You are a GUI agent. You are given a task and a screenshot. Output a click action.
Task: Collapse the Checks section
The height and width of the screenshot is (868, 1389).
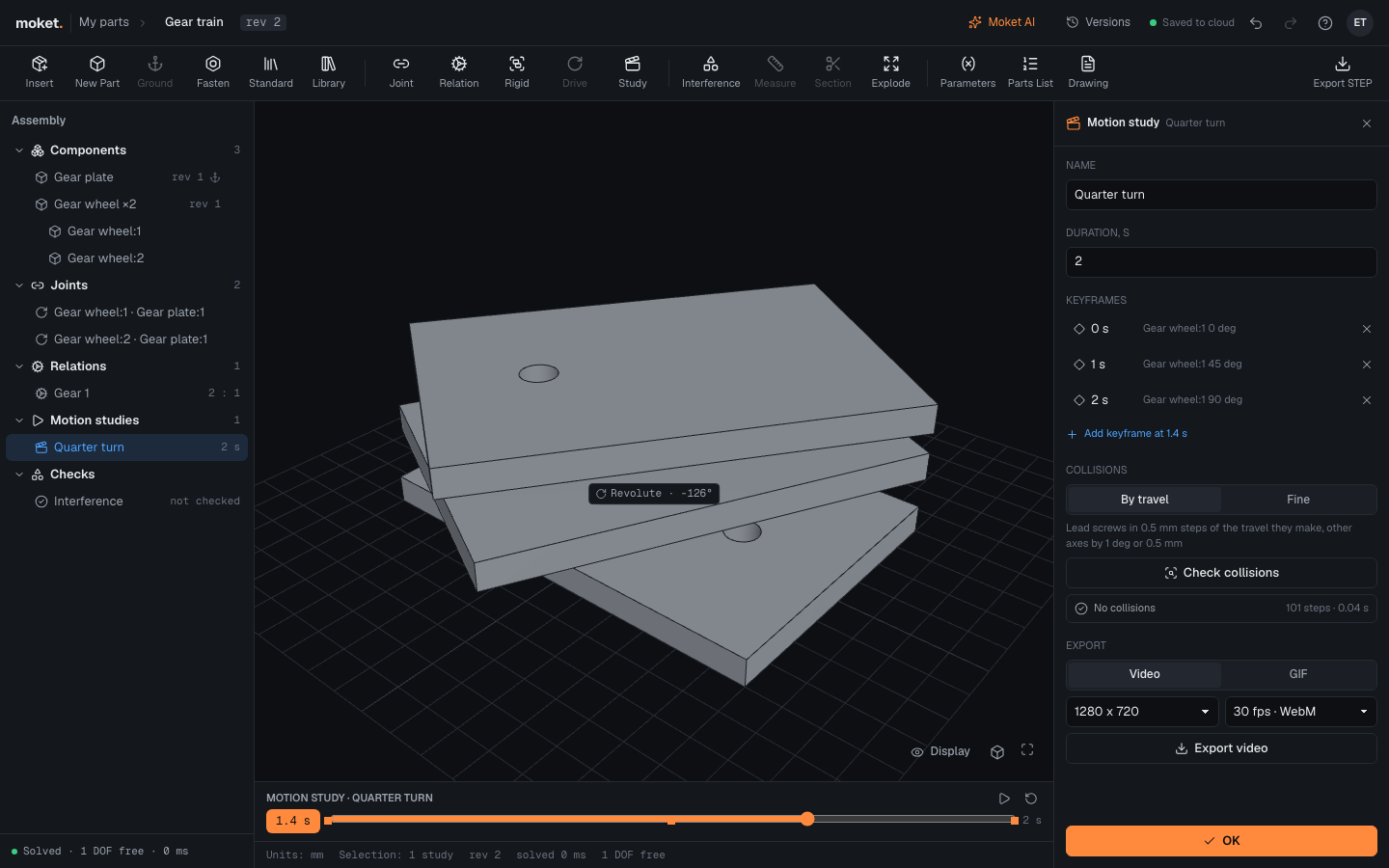point(19,475)
